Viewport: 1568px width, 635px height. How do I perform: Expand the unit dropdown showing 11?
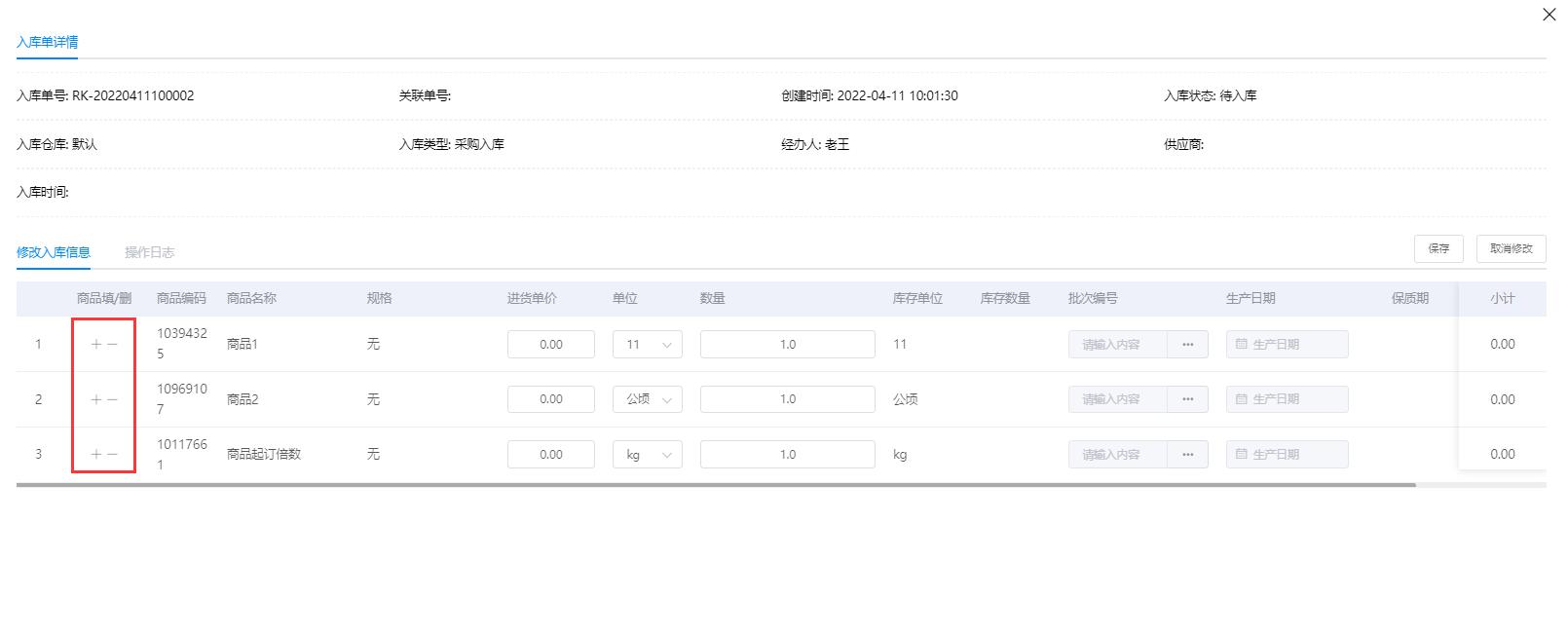click(648, 345)
